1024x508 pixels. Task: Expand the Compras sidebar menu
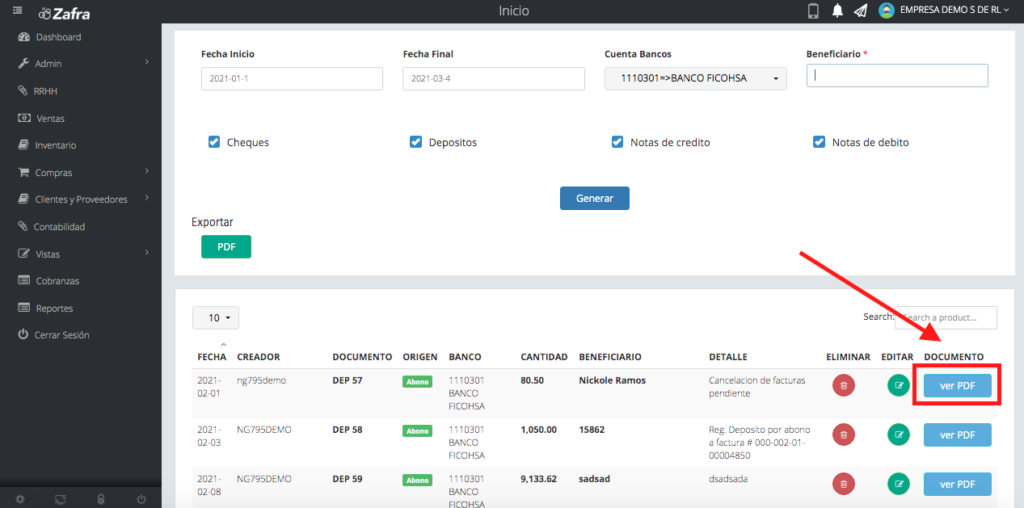tap(80, 172)
